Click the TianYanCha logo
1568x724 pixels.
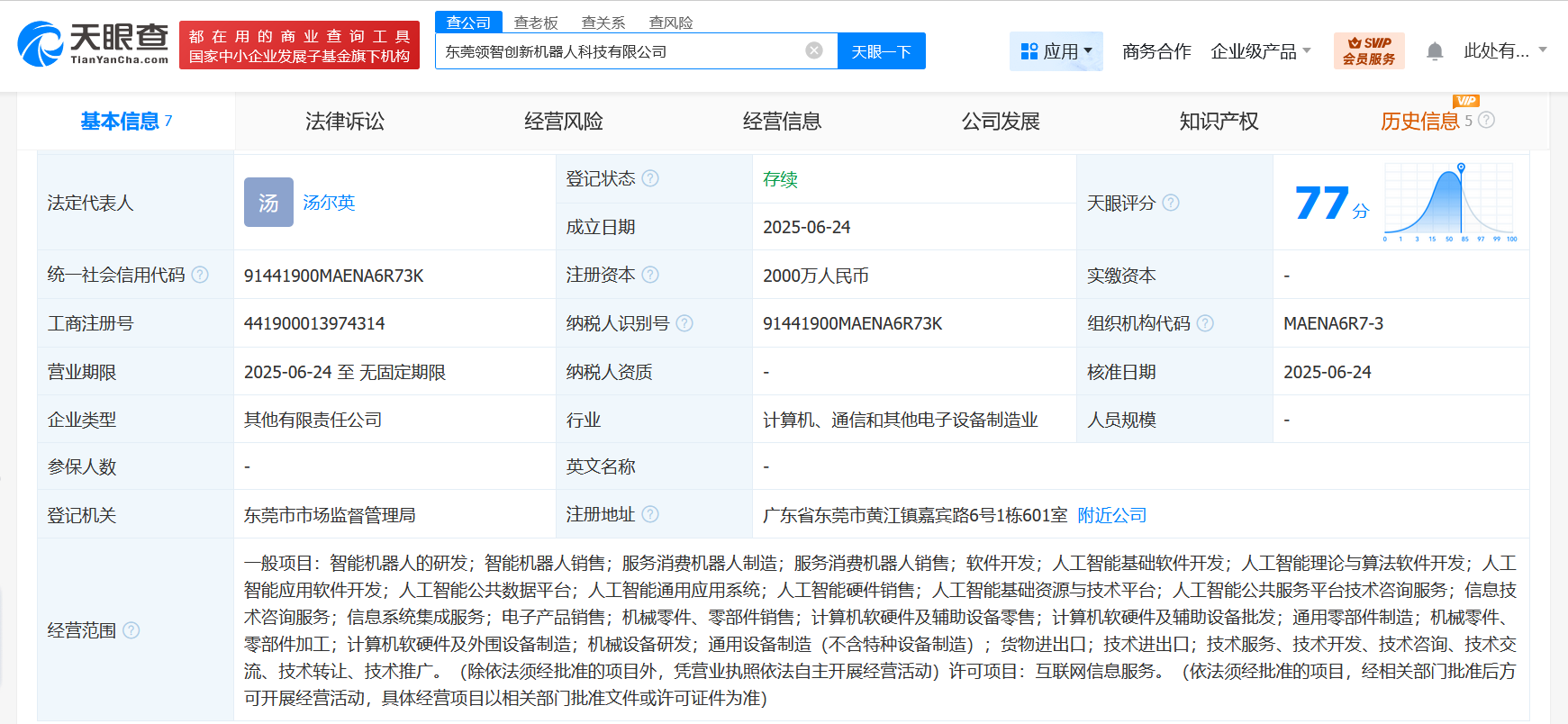(x=94, y=44)
